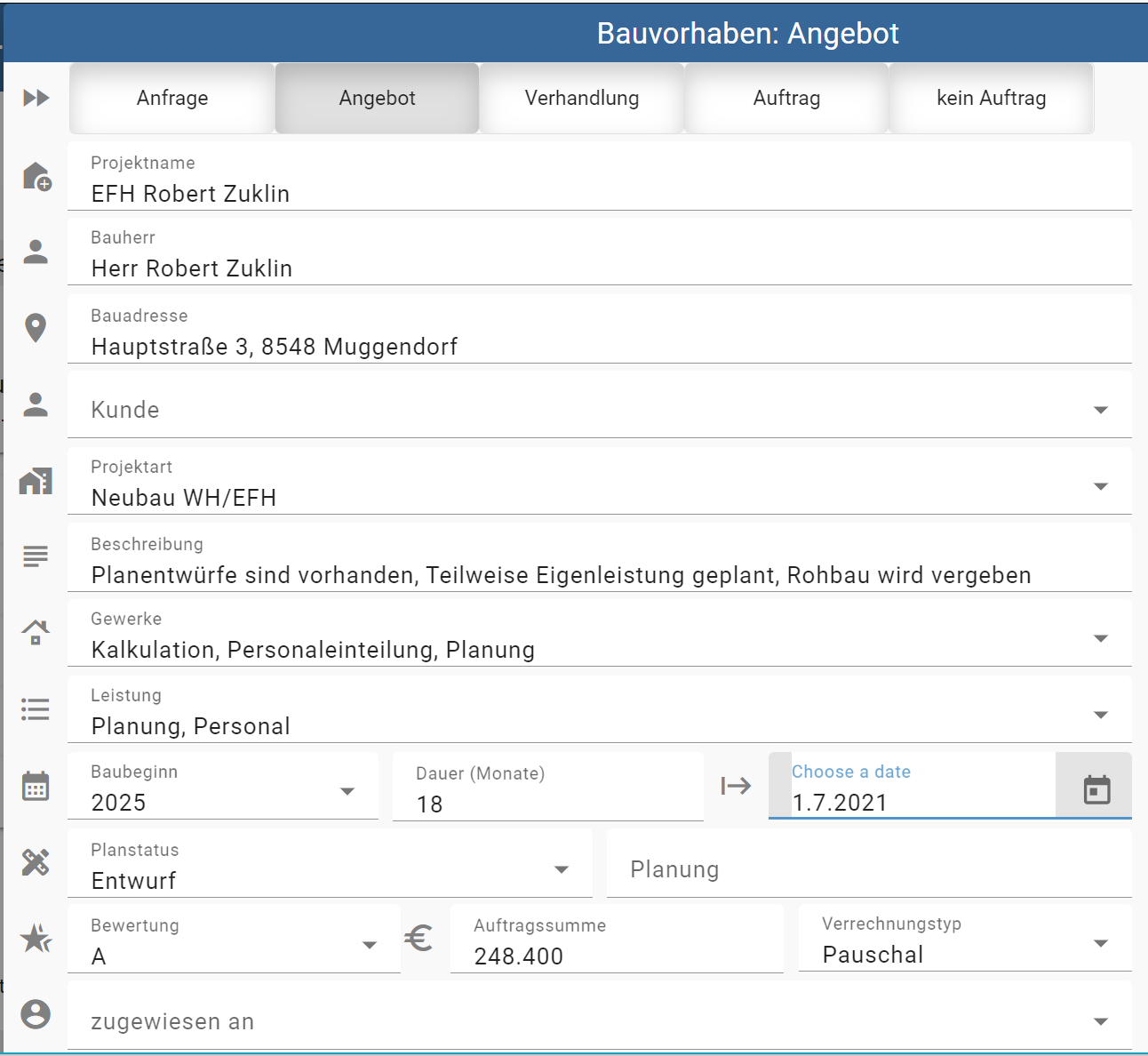Click the double-arrow expand sidebar icon
The image size is (1148, 1056).
click(x=36, y=98)
